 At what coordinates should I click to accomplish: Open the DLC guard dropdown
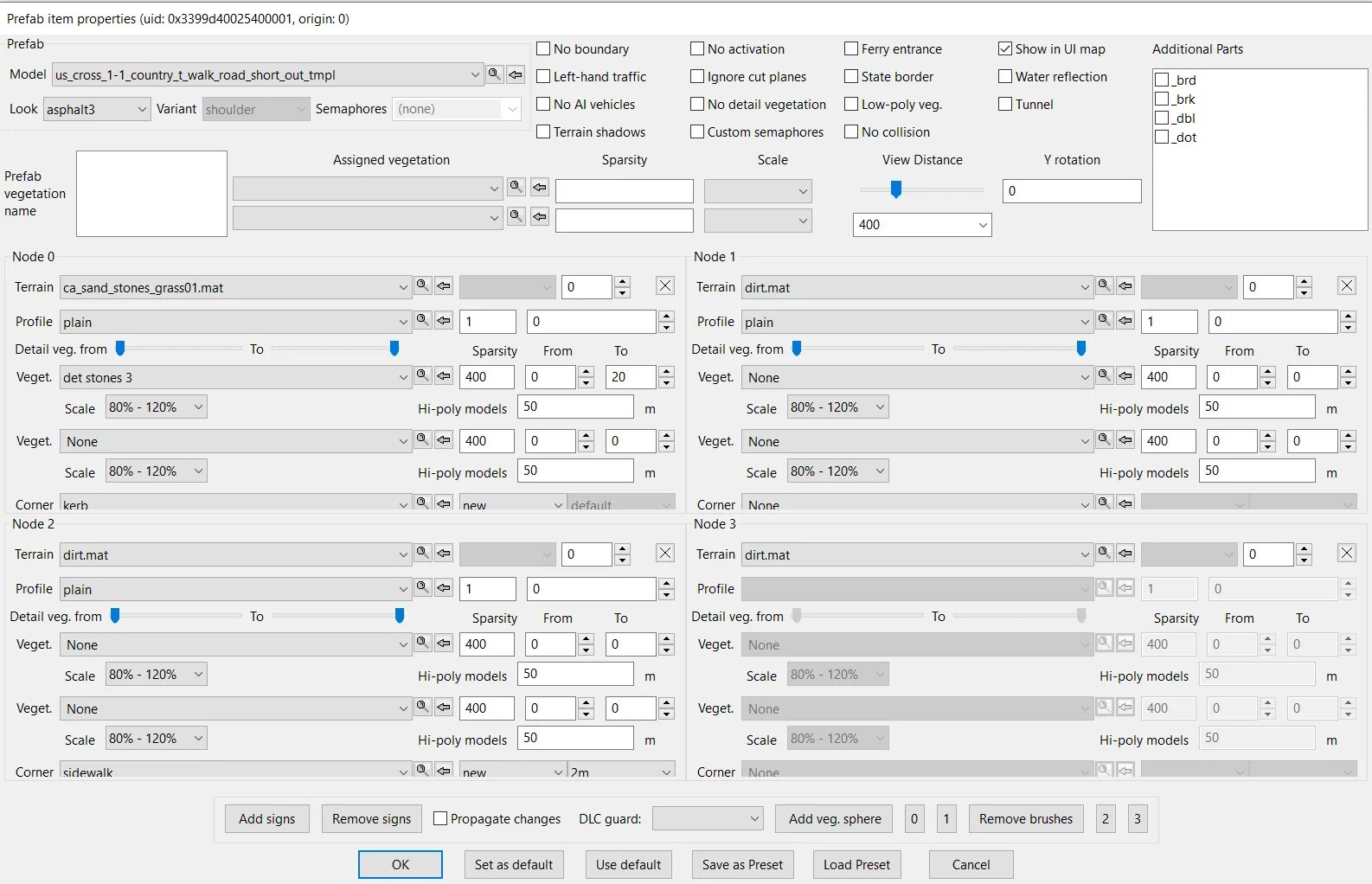708,818
